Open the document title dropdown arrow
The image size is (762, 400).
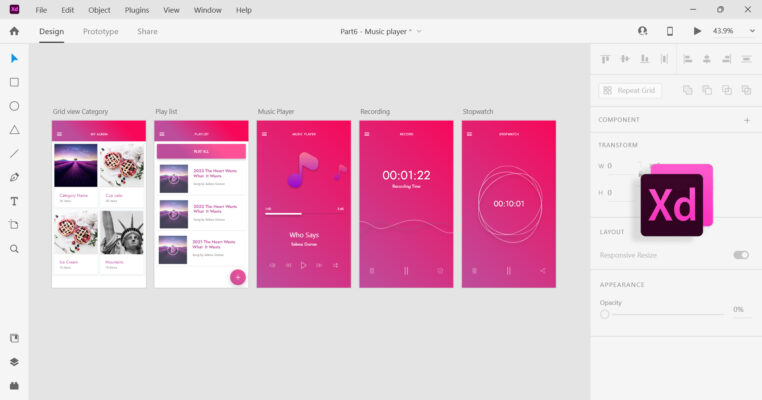(419, 31)
